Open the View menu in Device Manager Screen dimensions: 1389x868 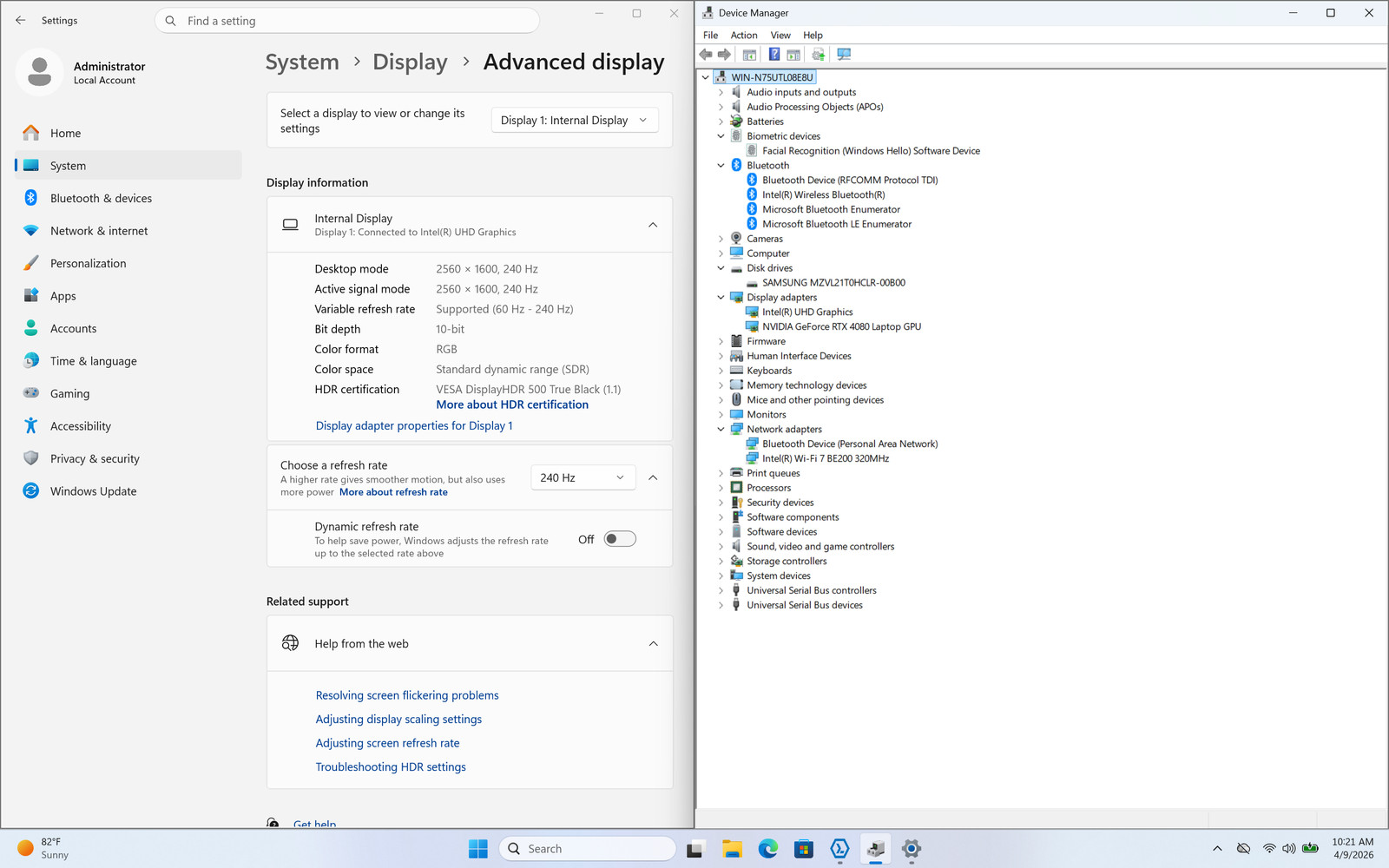click(780, 36)
